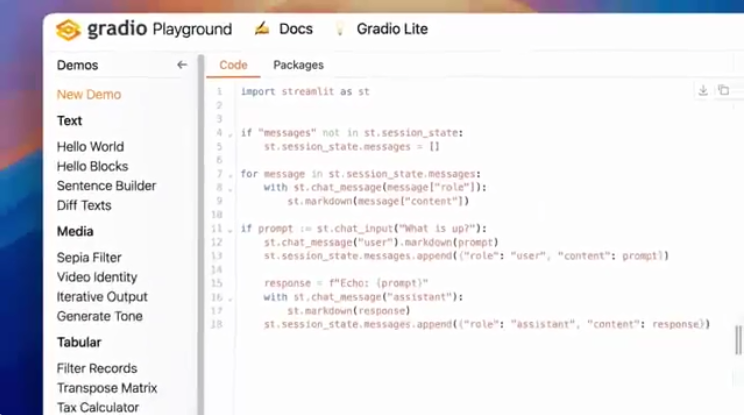
Task: Click the Text category heading
Action: tap(69, 121)
